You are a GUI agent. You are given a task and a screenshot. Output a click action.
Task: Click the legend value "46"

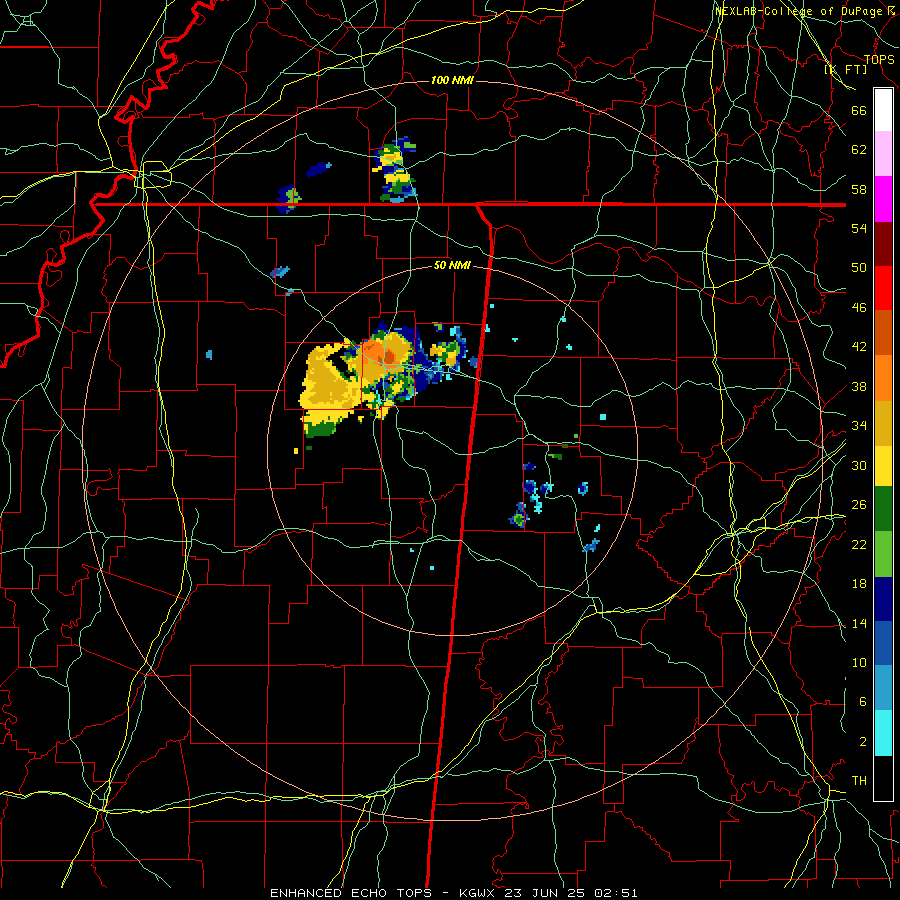(x=859, y=308)
